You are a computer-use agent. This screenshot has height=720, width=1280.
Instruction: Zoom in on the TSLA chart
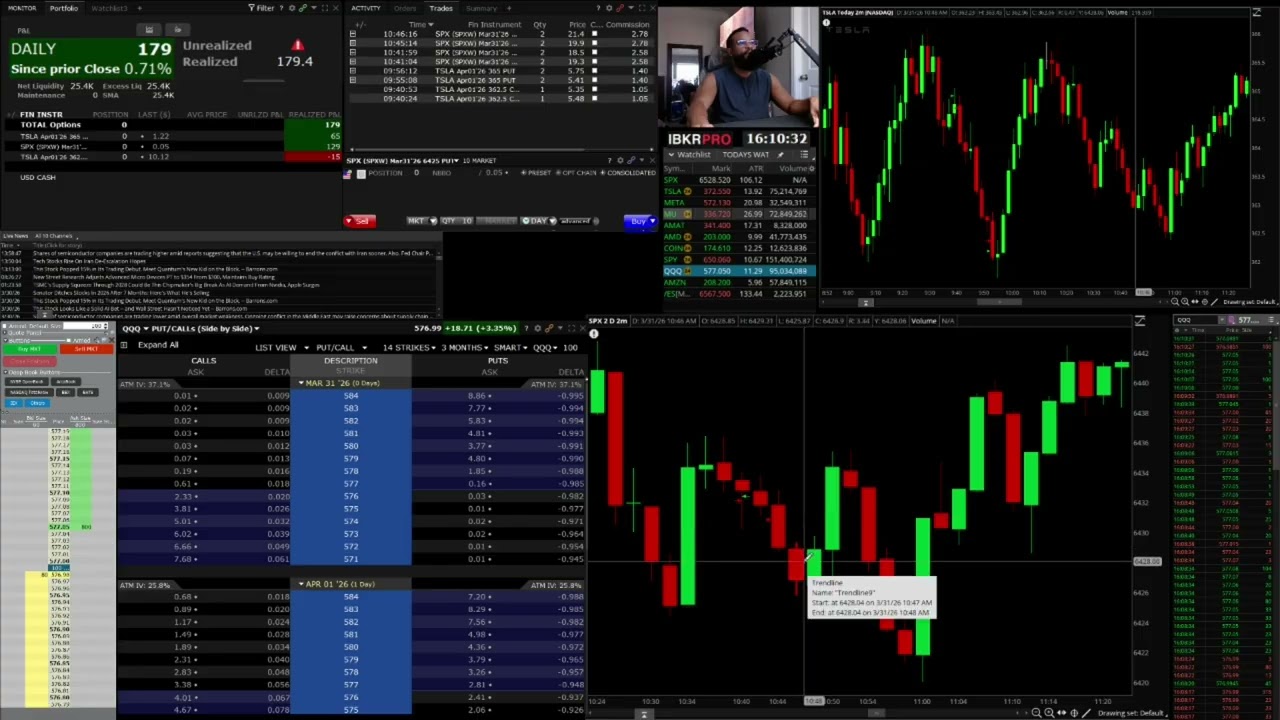point(1185,302)
